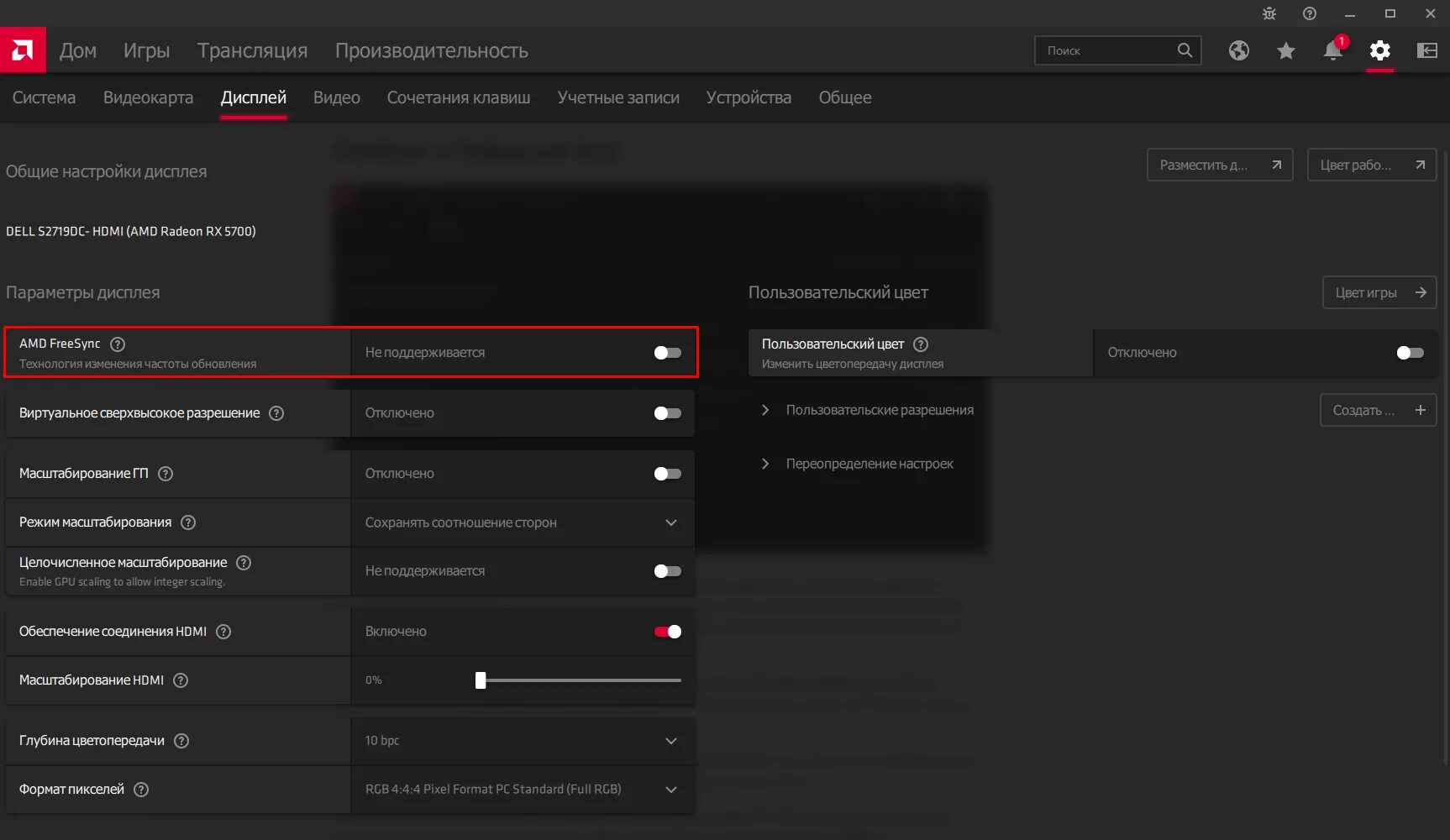Click the Масштабирование HDMI slider handle
1450x840 pixels.
point(481,680)
